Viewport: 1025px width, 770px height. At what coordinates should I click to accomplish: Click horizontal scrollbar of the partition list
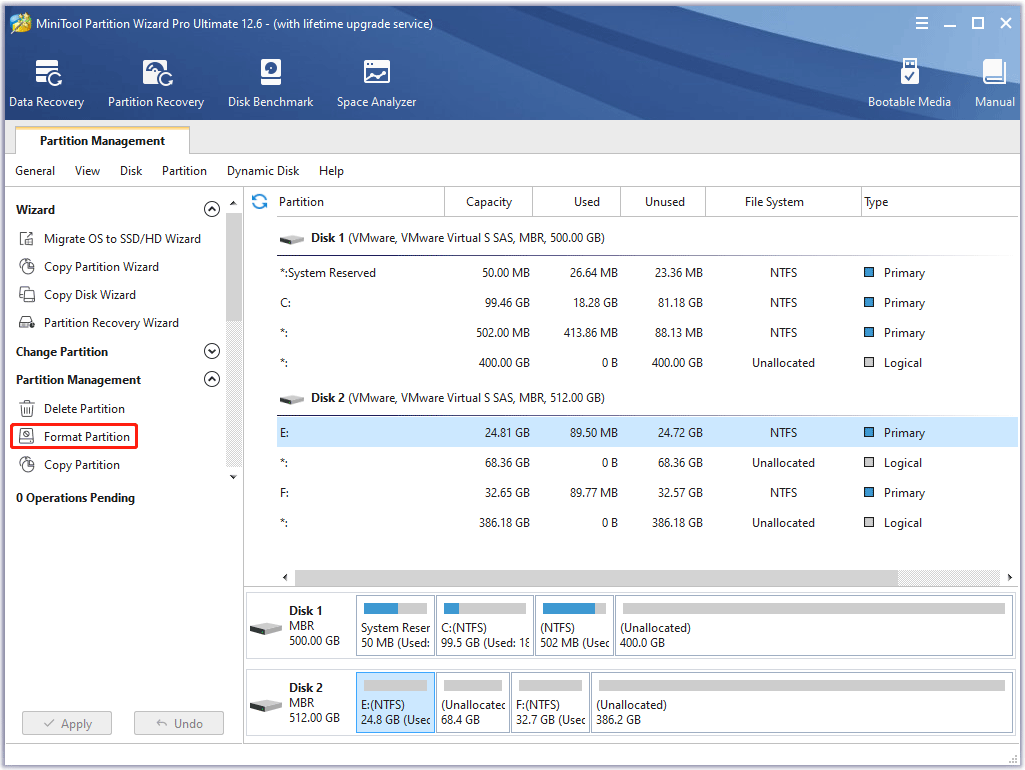click(x=596, y=577)
